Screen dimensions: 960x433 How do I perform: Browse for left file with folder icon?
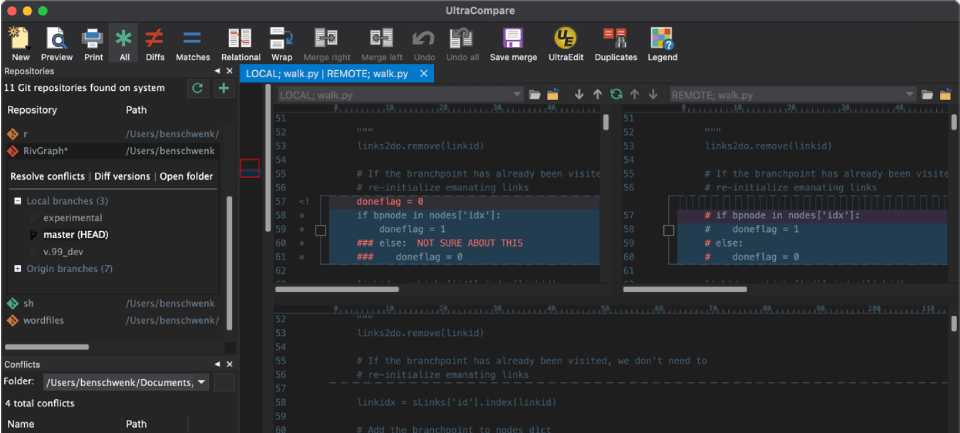(x=534, y=95)
